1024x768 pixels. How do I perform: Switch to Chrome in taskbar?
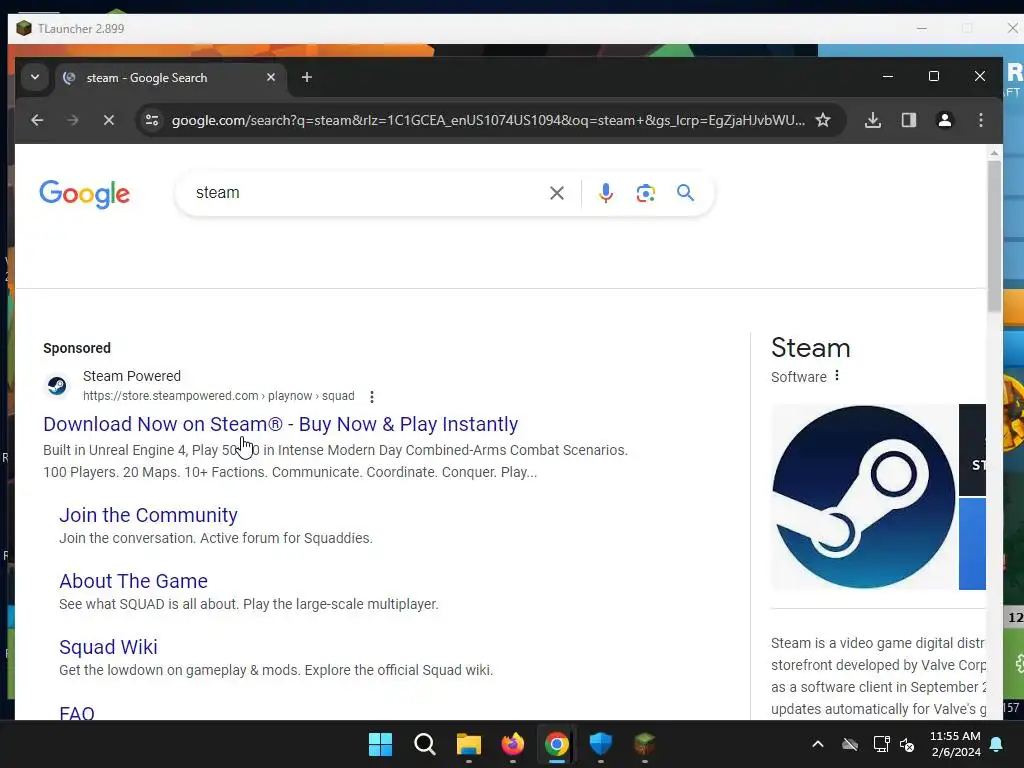[556, 744]
